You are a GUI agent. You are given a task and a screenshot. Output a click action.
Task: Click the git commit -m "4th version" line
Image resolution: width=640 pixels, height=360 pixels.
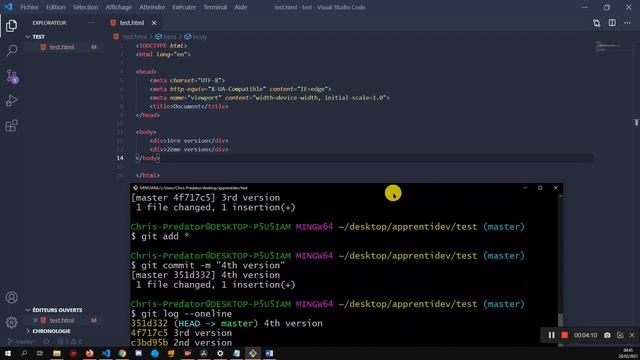pyautogui.click(x=208, y=265)
